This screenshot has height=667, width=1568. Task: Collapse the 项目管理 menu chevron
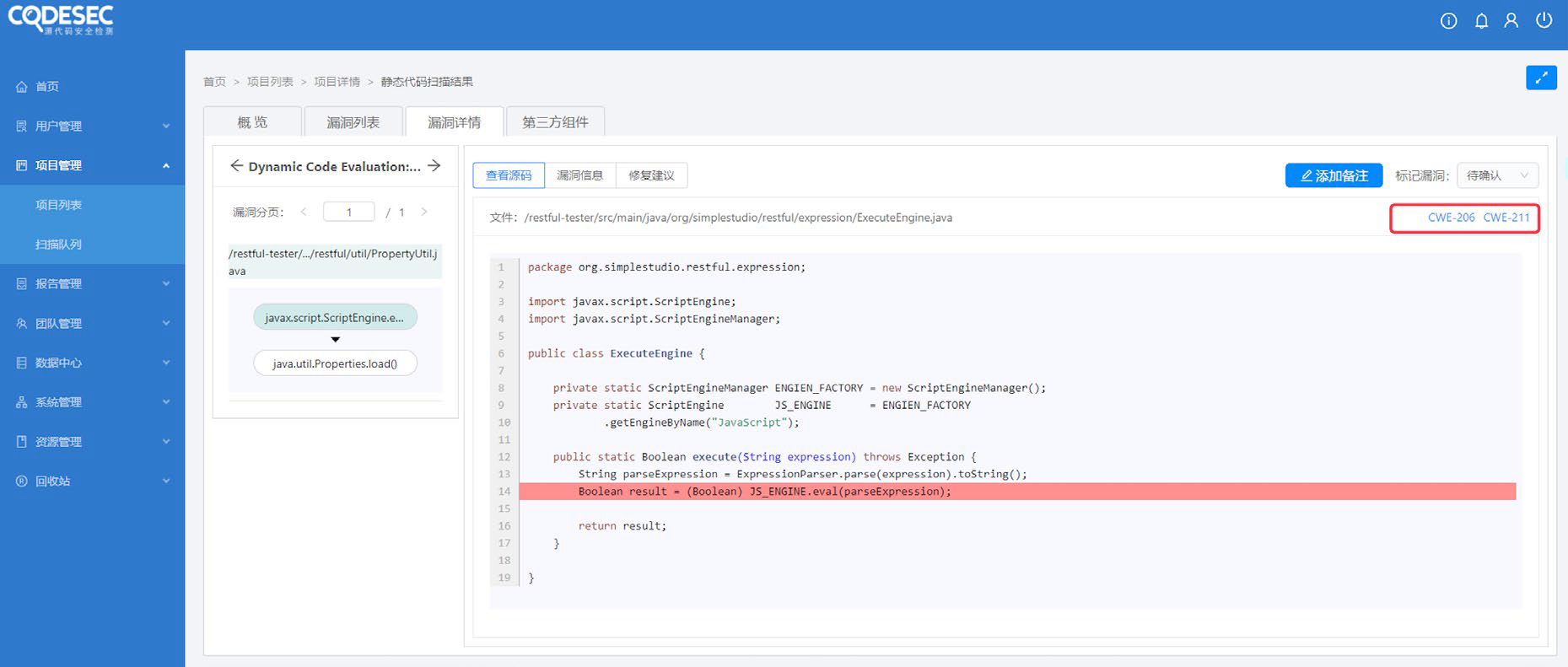pos(166,165)
